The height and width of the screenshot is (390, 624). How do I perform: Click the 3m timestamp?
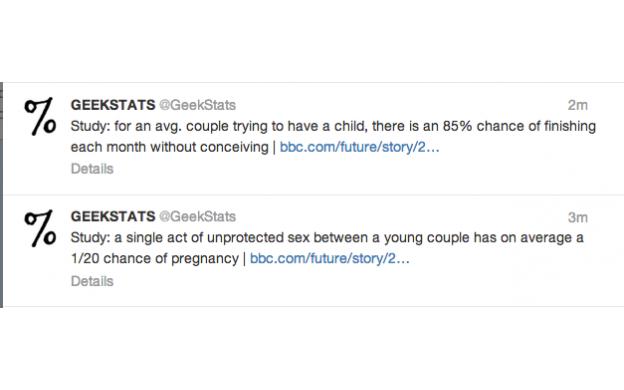click(577, 217)
